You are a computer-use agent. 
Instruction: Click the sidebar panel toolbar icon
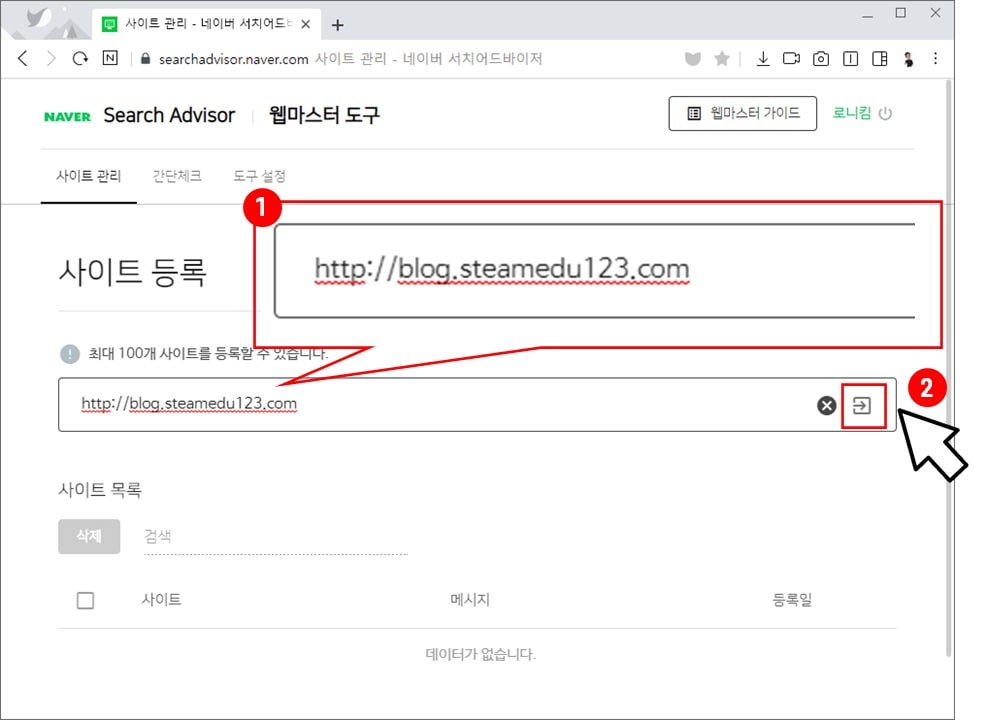click(x=850, y=59)
